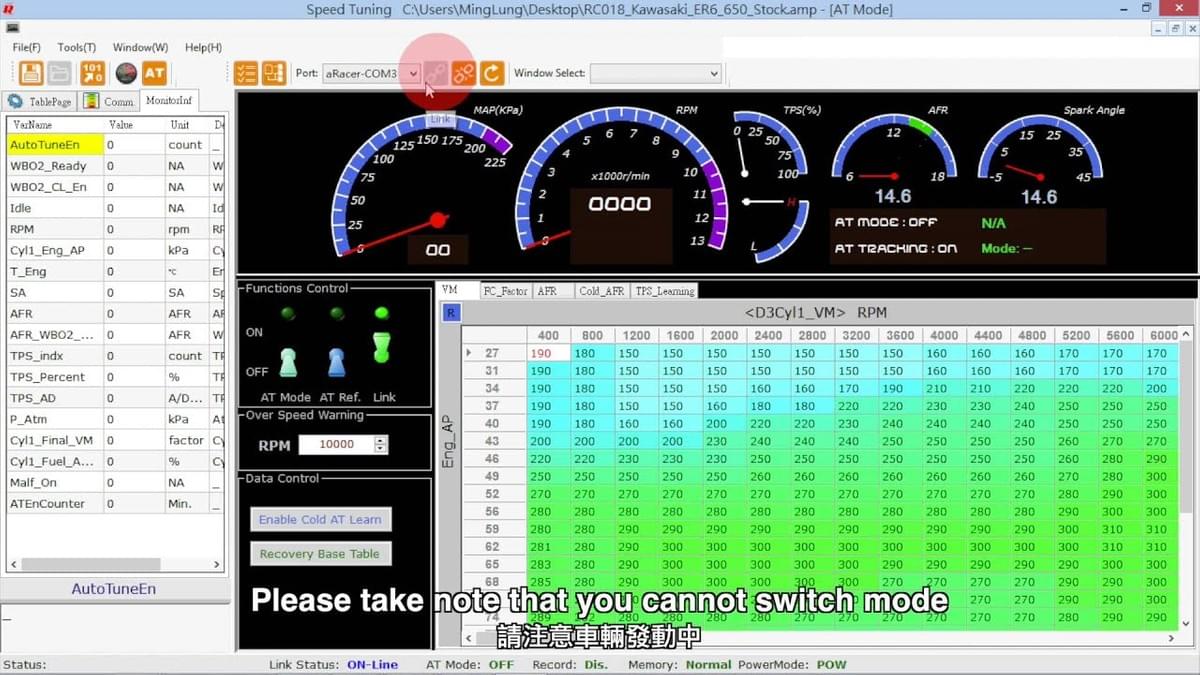
Task: Select the ATEnCounter variable row
Action: click(115, 503)
